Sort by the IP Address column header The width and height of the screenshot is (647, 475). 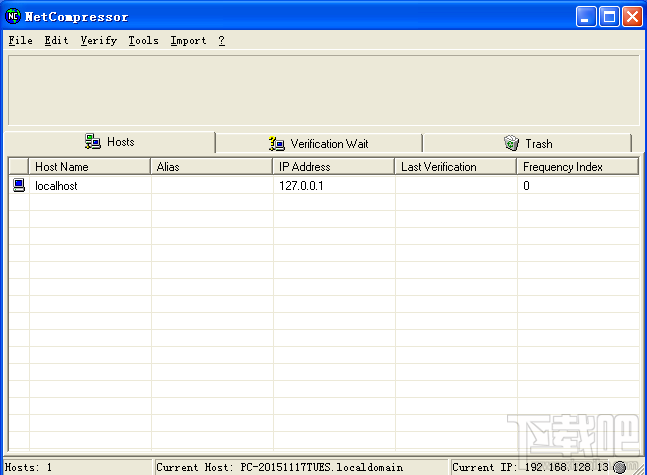point(333,167)
